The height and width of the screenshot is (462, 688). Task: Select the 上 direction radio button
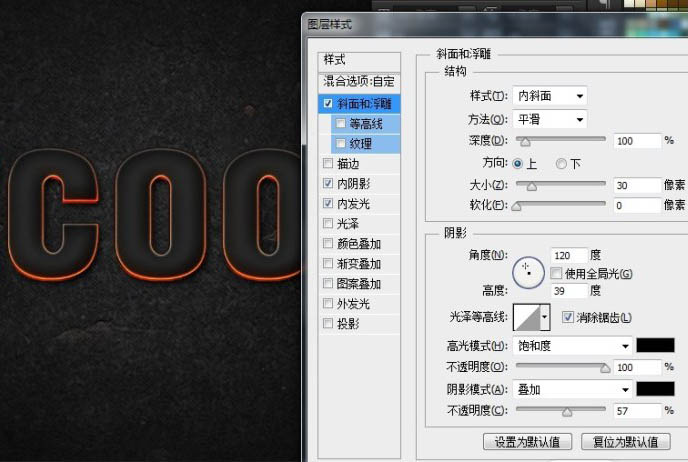pos(518,163)
